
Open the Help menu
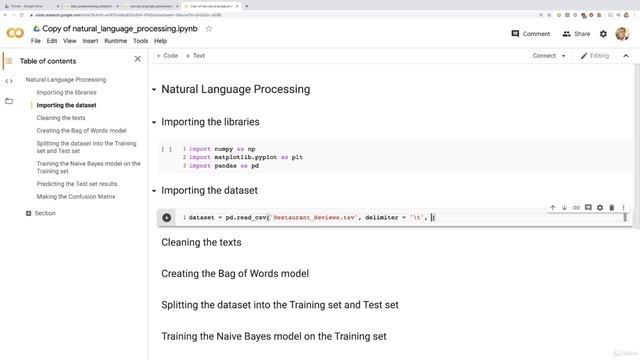point(160,41)
